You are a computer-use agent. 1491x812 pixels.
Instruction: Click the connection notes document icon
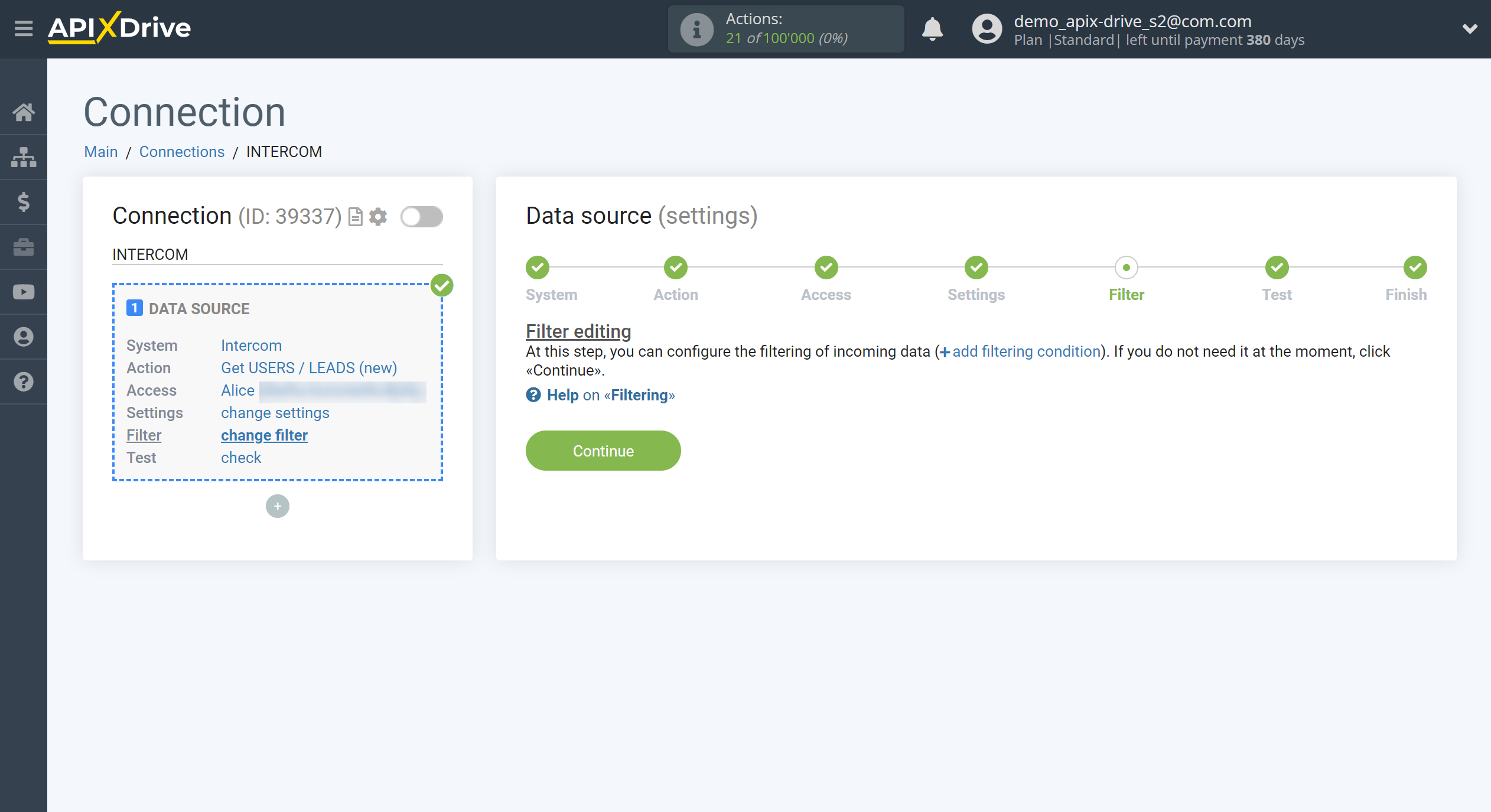(355, 217)
